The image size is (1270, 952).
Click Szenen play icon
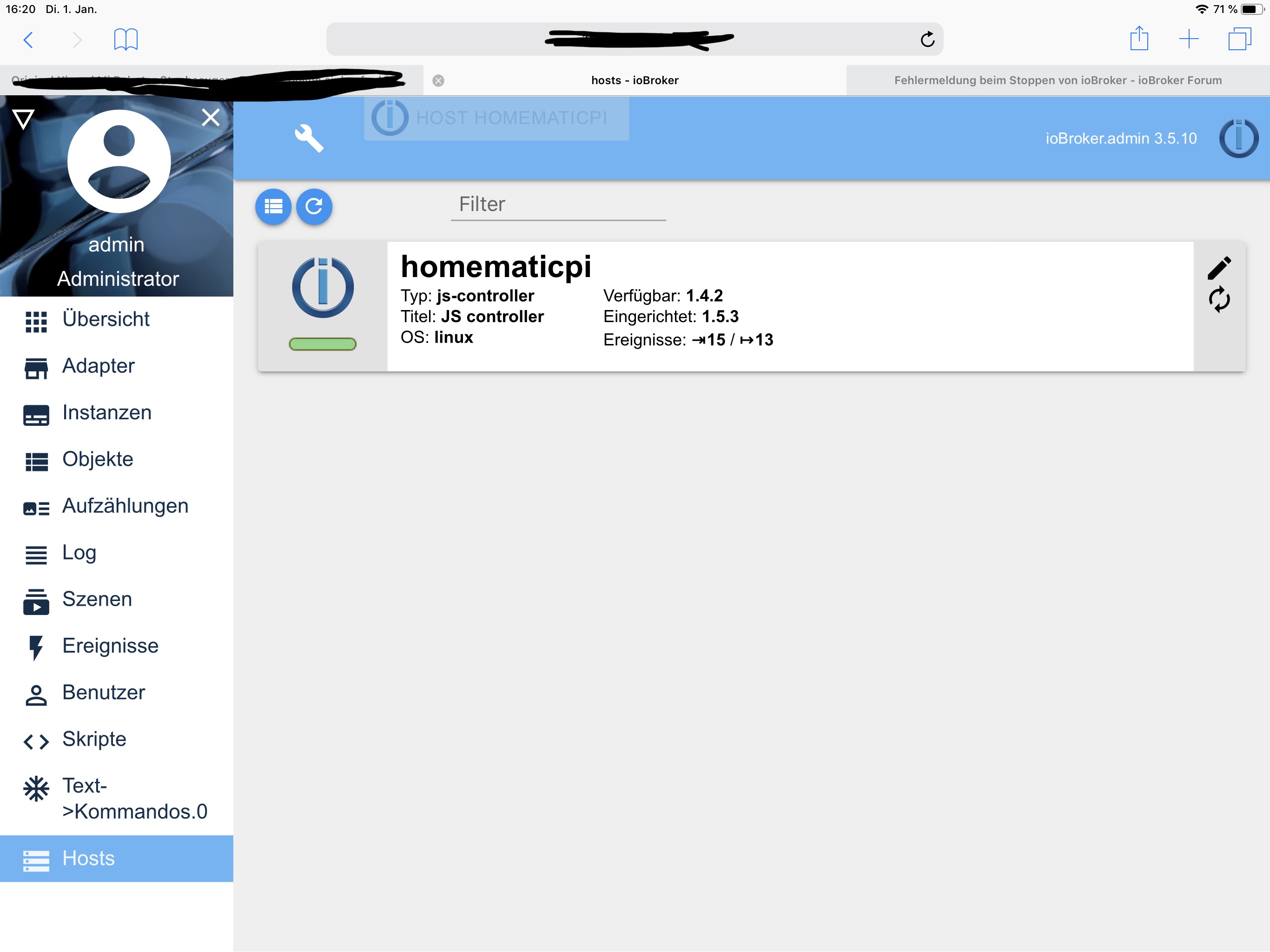36,602
